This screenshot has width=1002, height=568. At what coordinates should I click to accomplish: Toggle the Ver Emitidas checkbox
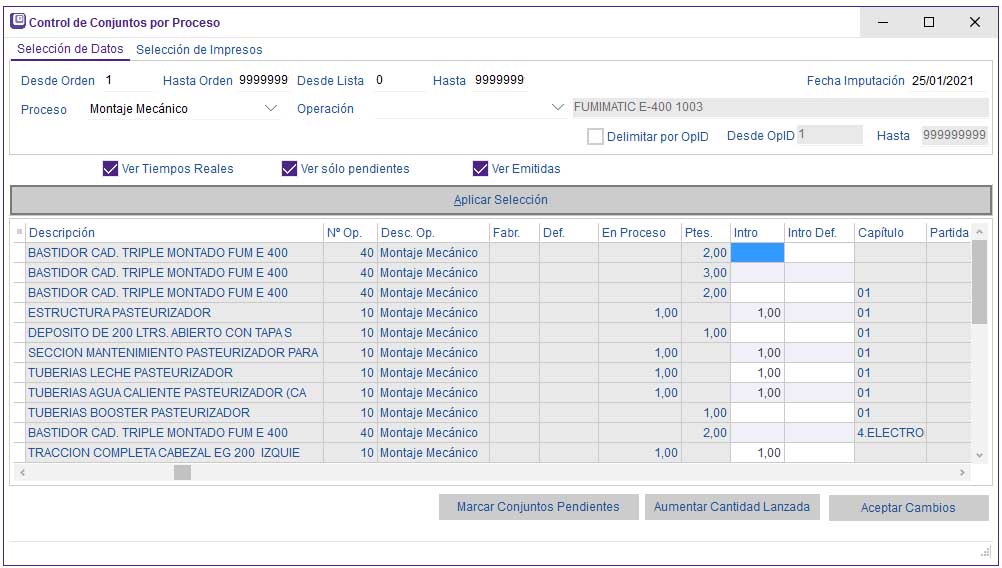pos(481,169)
